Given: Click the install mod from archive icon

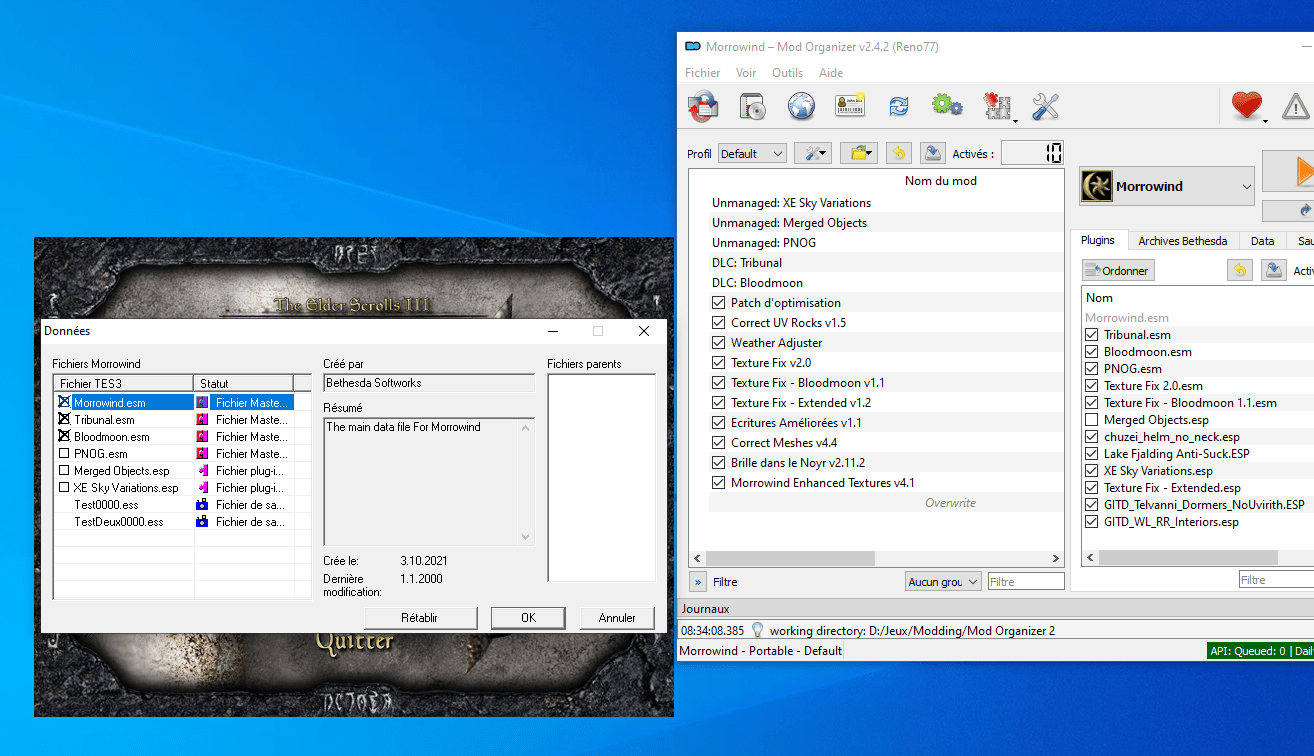Looking at the screenshot, I should [x=752, y=105].
